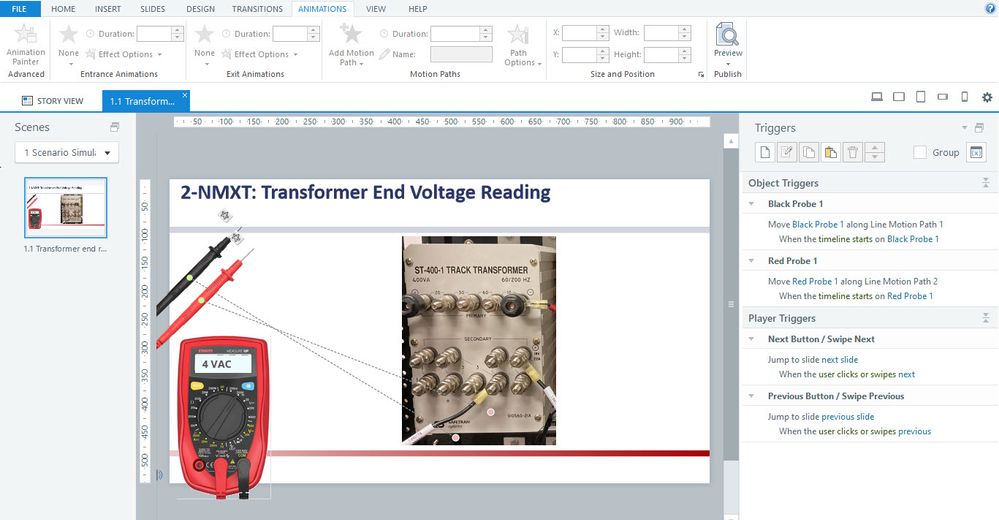
Task: Switch to tablet portrait preview icon
Action: click(920, 97)
